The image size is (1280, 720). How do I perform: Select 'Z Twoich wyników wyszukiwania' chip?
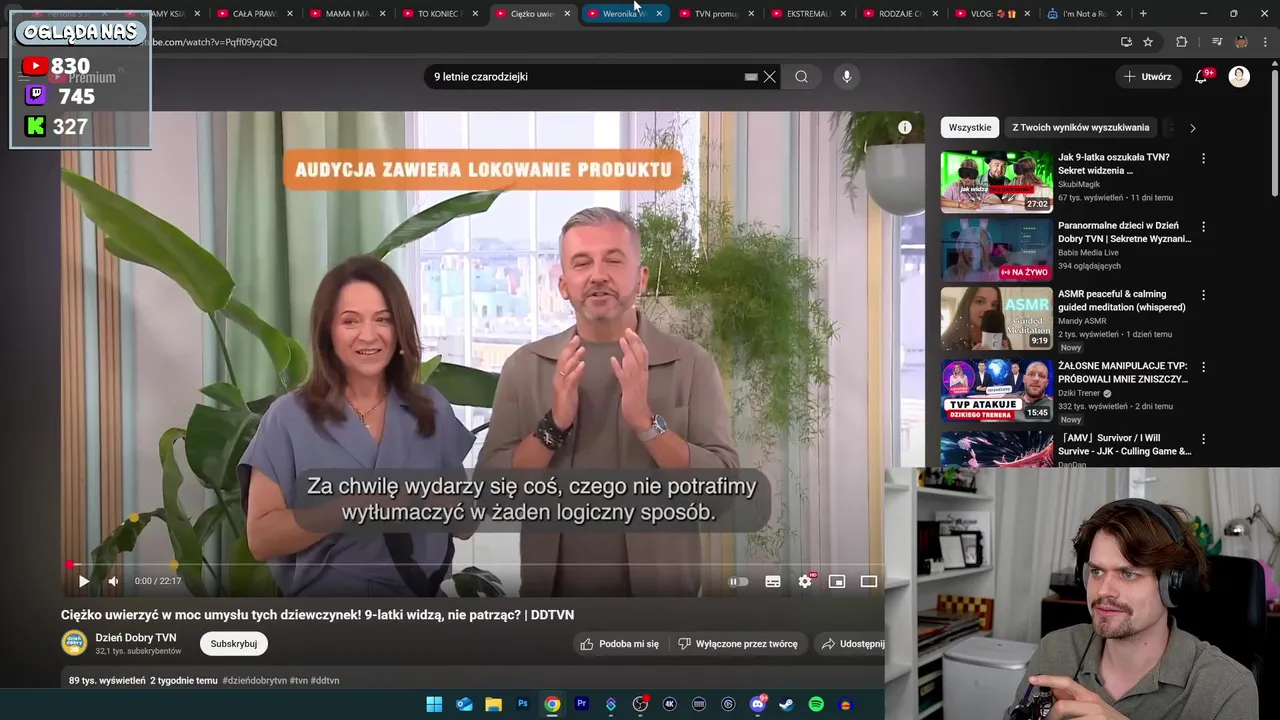(1080, 127)
